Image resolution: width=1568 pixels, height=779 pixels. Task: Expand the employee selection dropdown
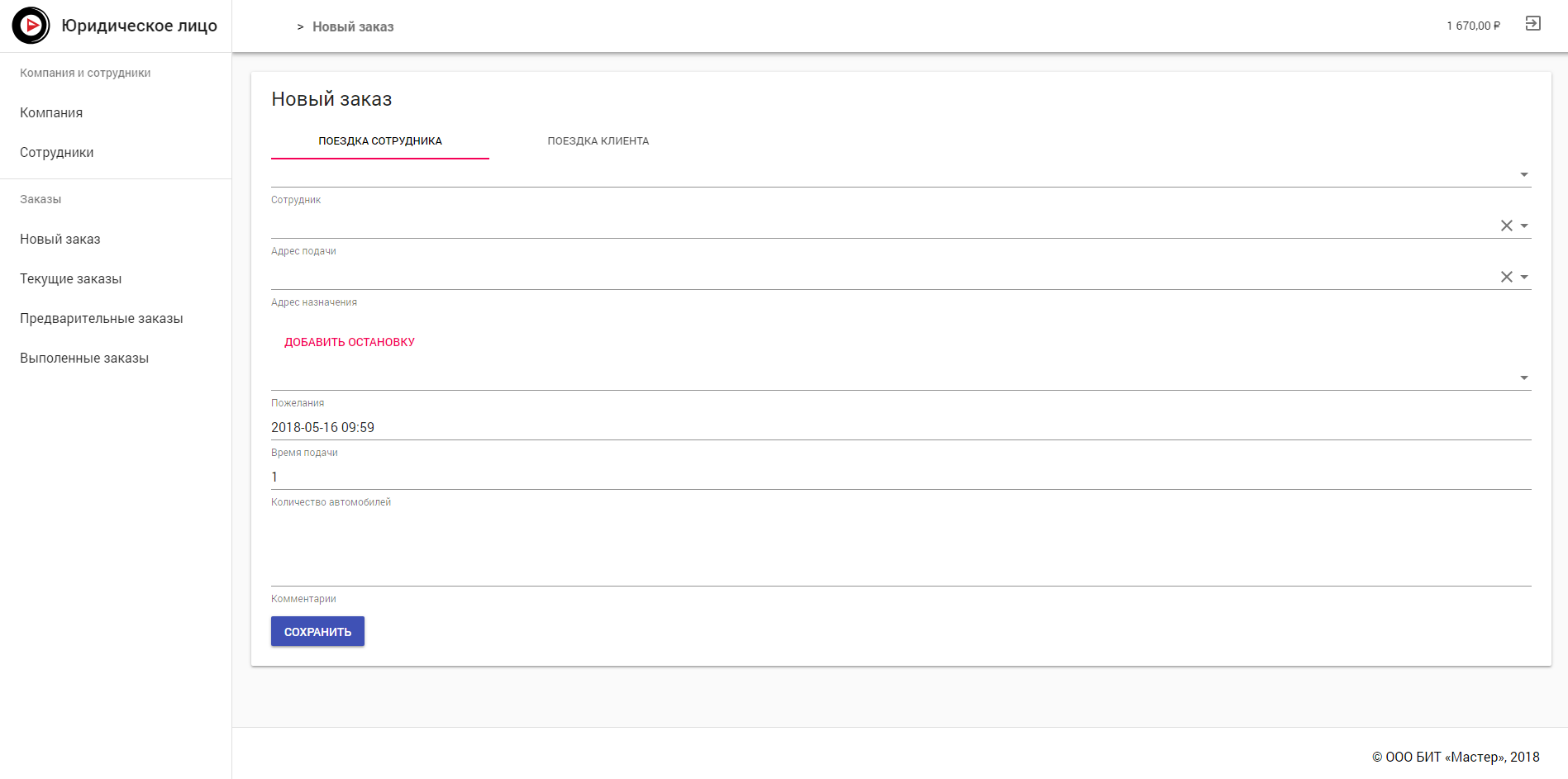(1523, 174)
